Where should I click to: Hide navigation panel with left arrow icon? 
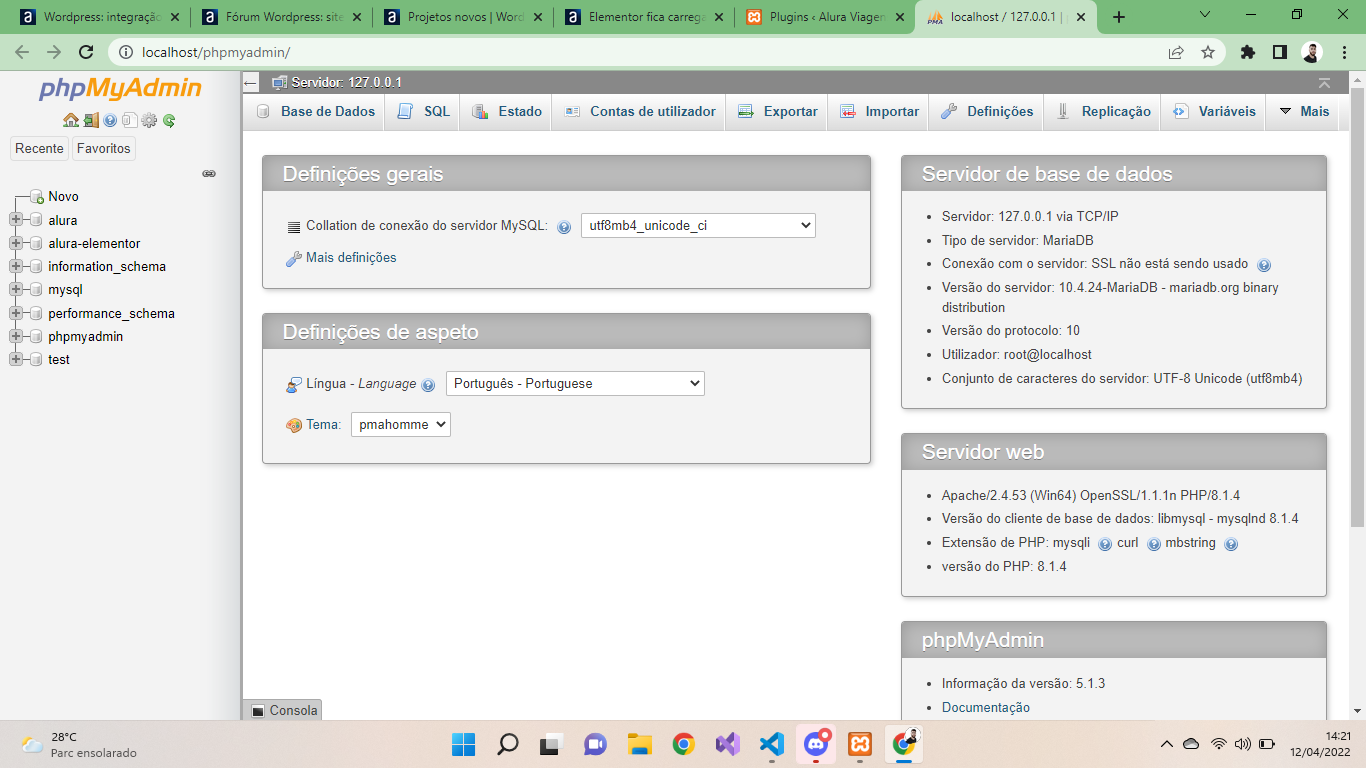click(x=251, y=82)
